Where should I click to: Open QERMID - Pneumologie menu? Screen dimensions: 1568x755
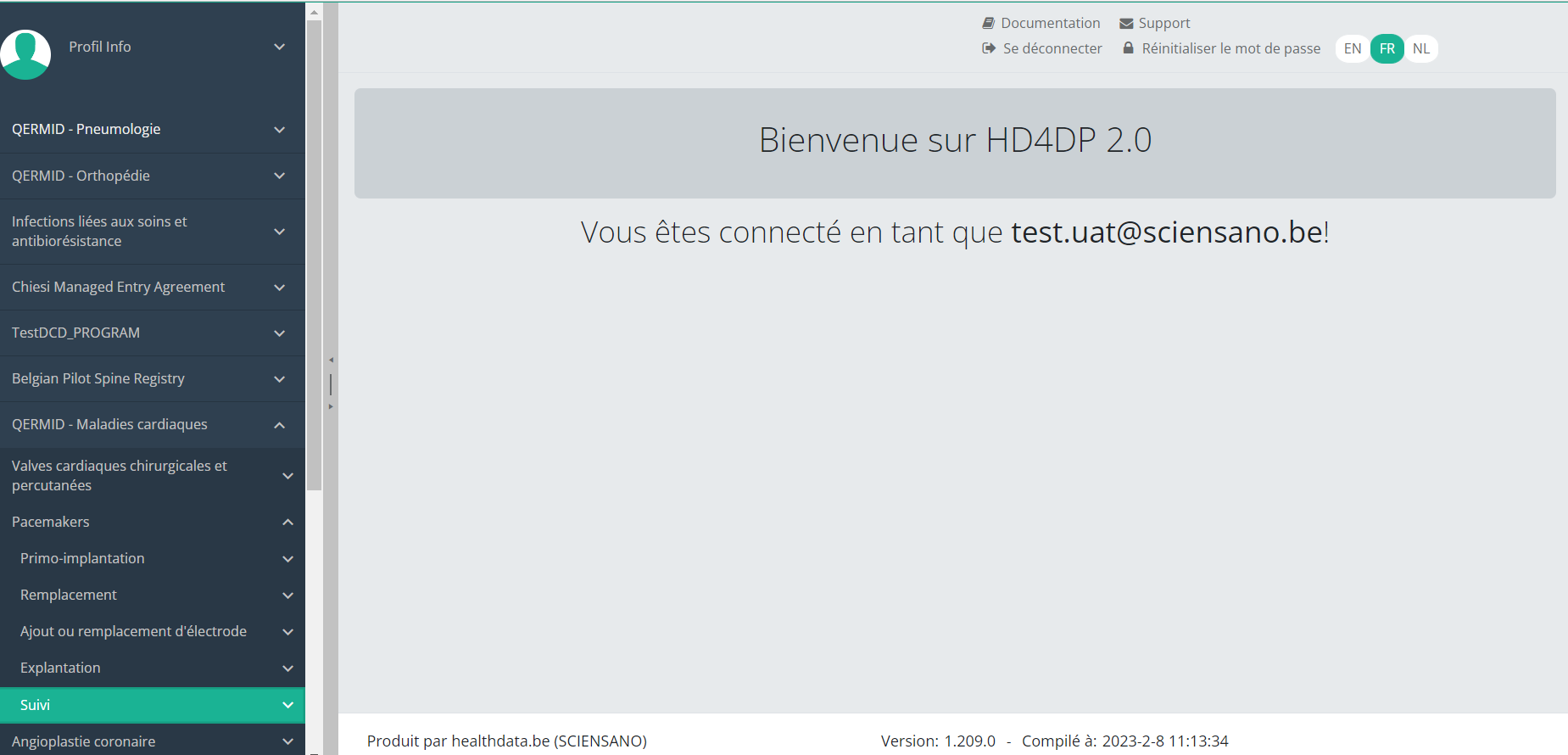[86, 129]
